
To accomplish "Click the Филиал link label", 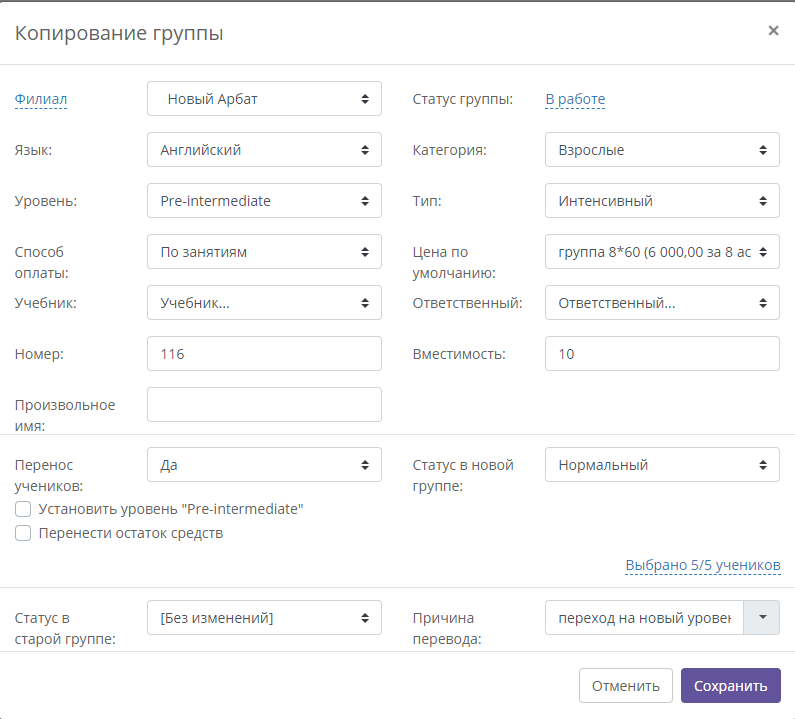I will 41,99.
